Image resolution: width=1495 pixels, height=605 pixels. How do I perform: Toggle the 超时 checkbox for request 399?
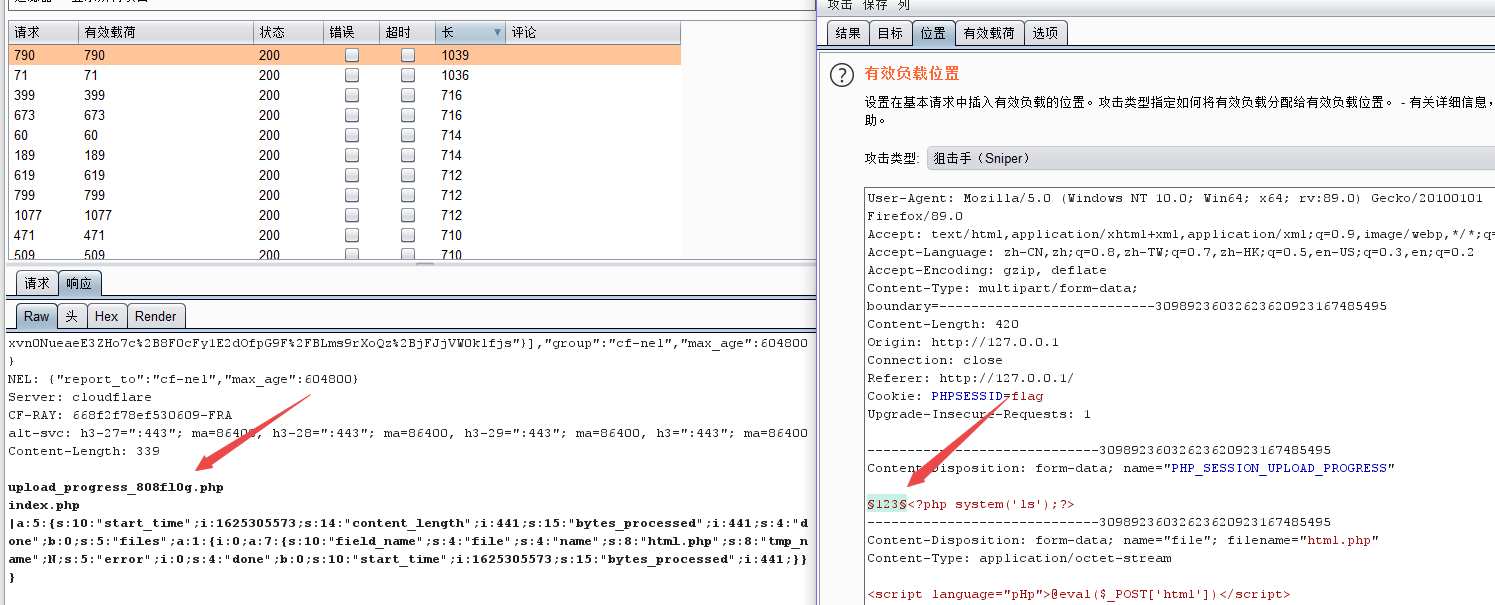coord(408,95)
